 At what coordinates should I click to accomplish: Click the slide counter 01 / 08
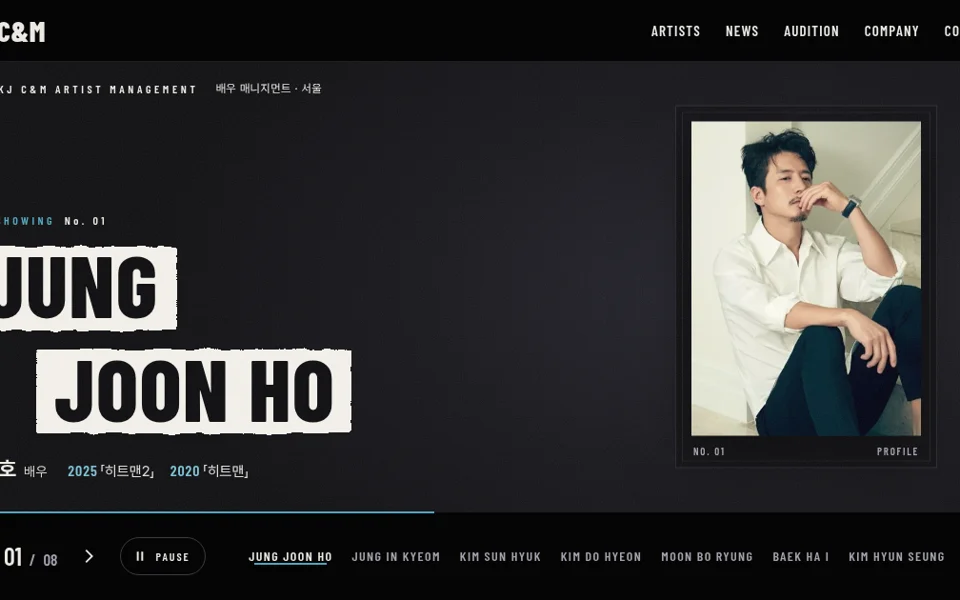pos(31,558)
